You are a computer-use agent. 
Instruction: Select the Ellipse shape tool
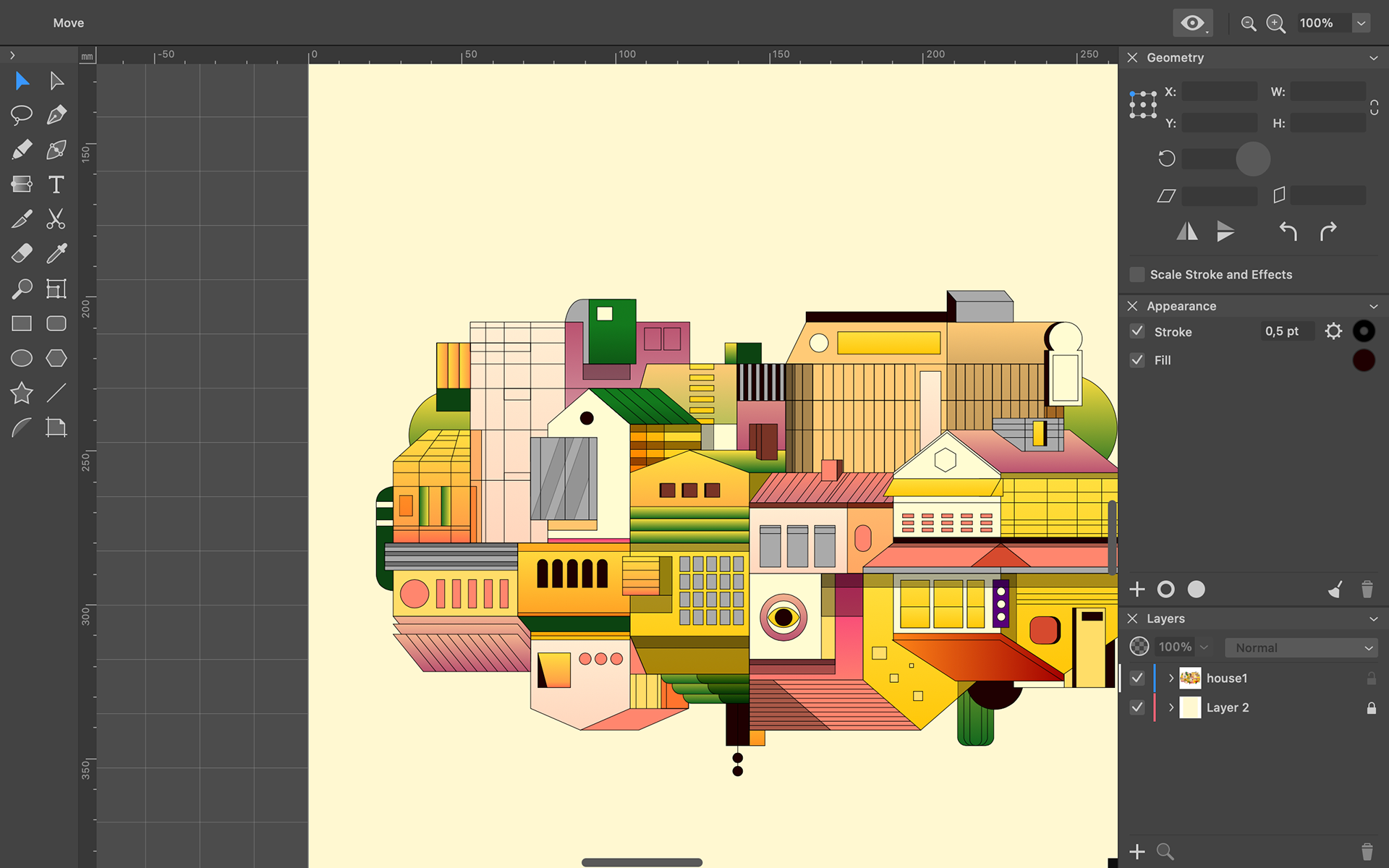point(22,358)
